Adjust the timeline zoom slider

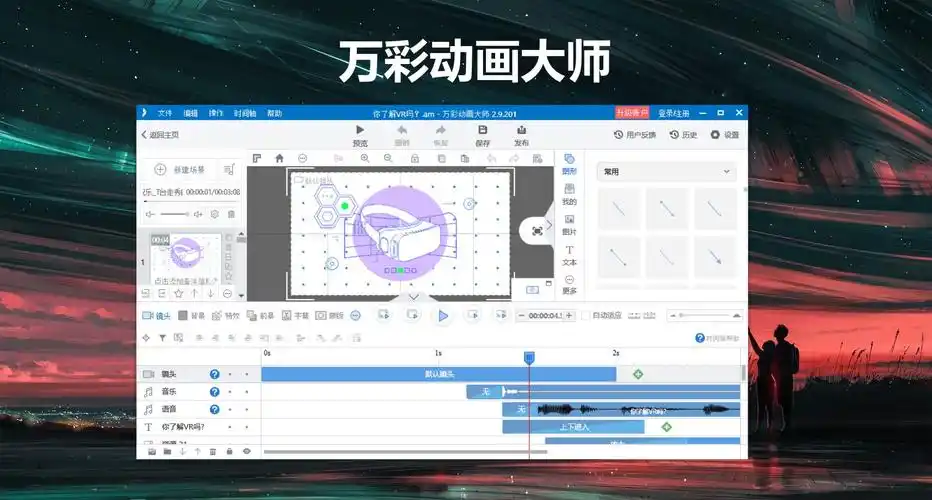(x=704, y=315)
